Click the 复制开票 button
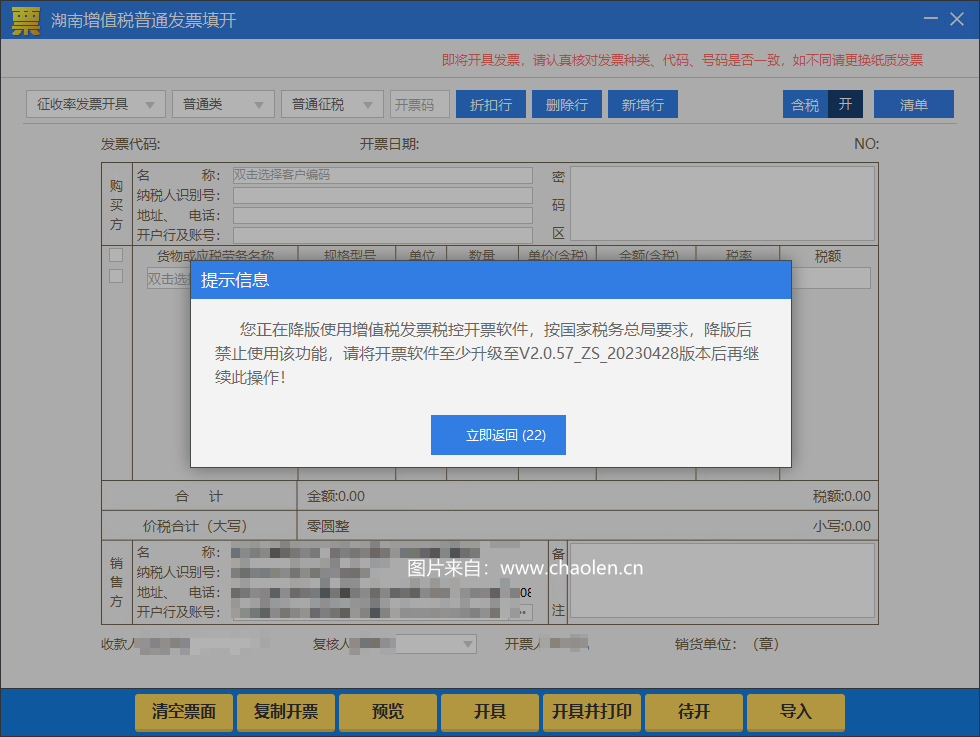This screenshot has height=737, width=980. (x=286, y=712)
